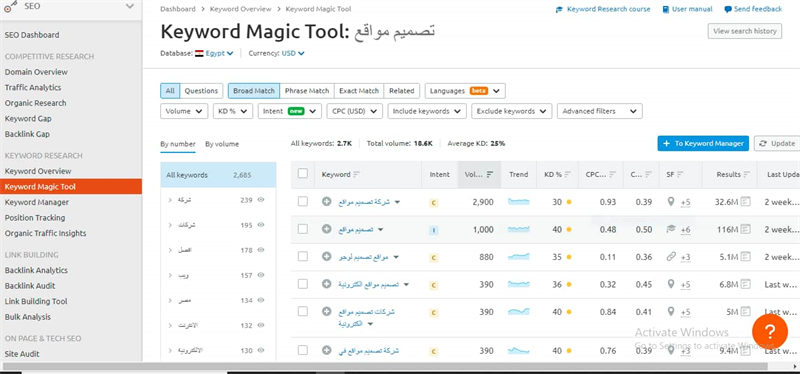Click the Volume column sort icon
800x374 pixels.
click(x=490, y=174)
